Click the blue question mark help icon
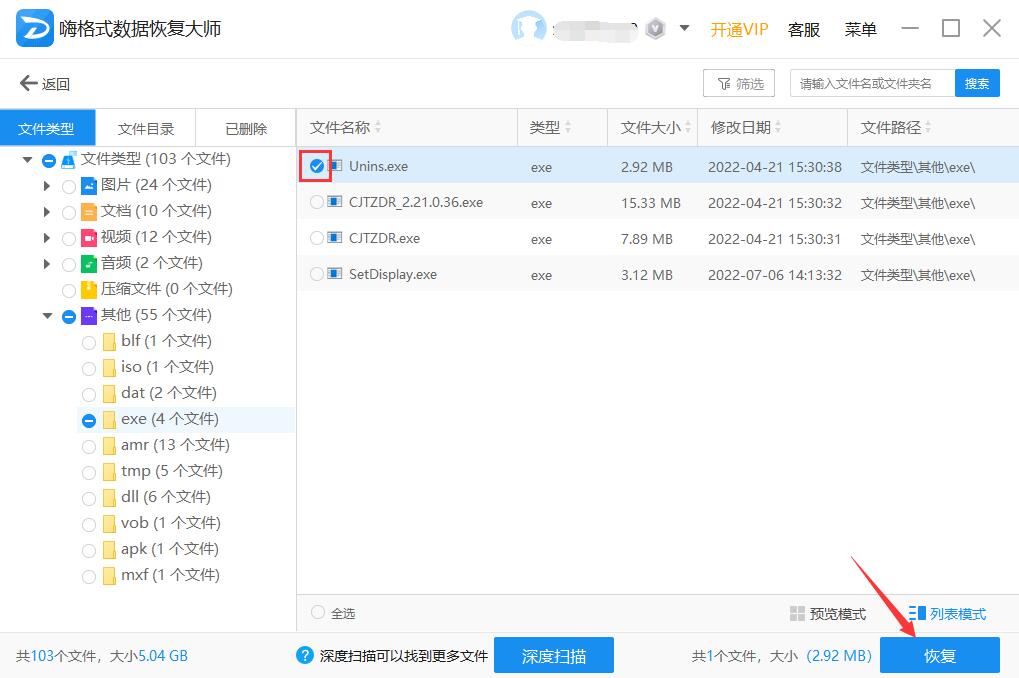The image size is (1019, 678). coord(305,656)
